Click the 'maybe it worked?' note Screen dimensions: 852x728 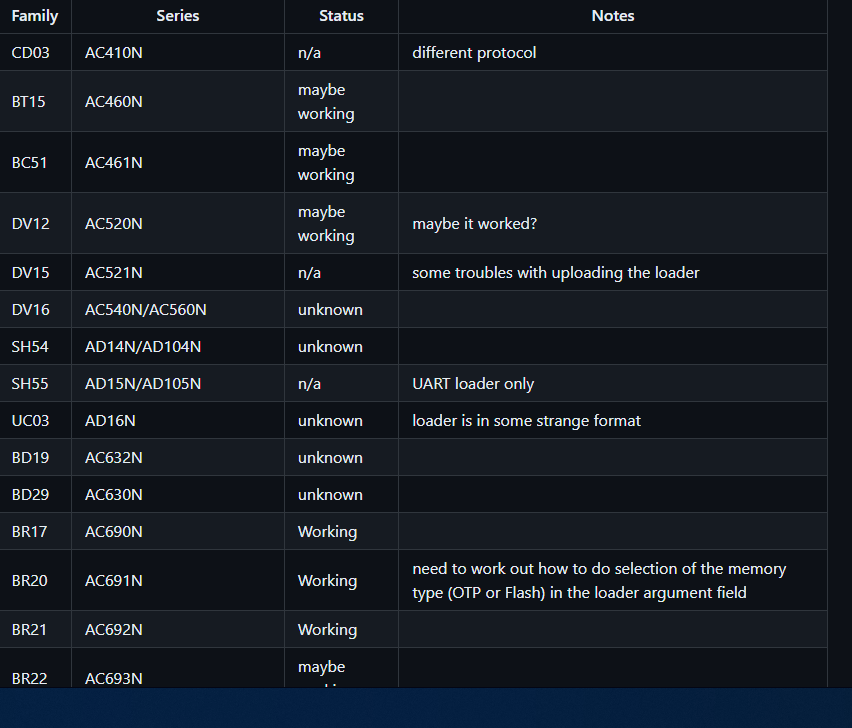pos(474,223)
